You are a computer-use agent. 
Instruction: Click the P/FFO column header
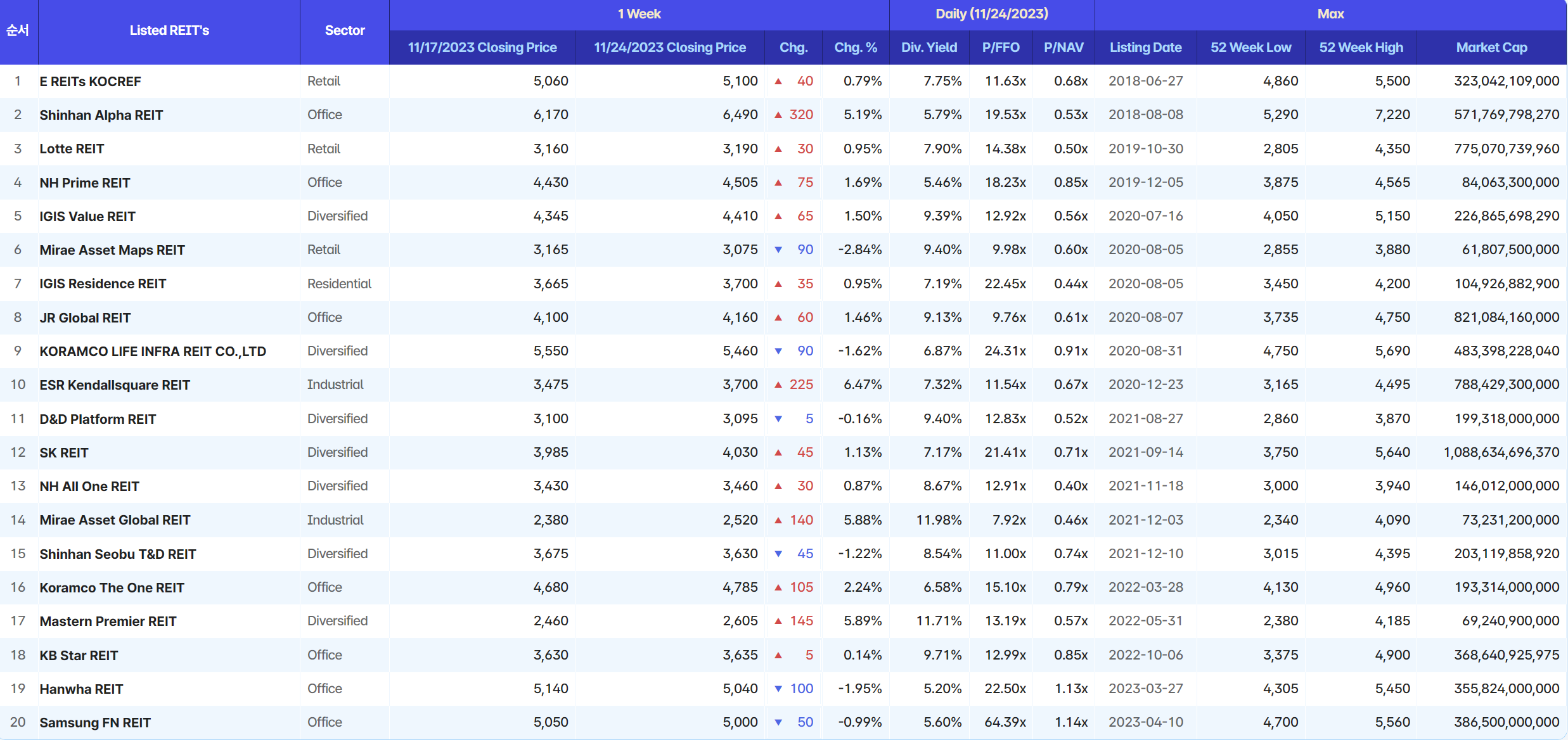(x=1001, y=48)
